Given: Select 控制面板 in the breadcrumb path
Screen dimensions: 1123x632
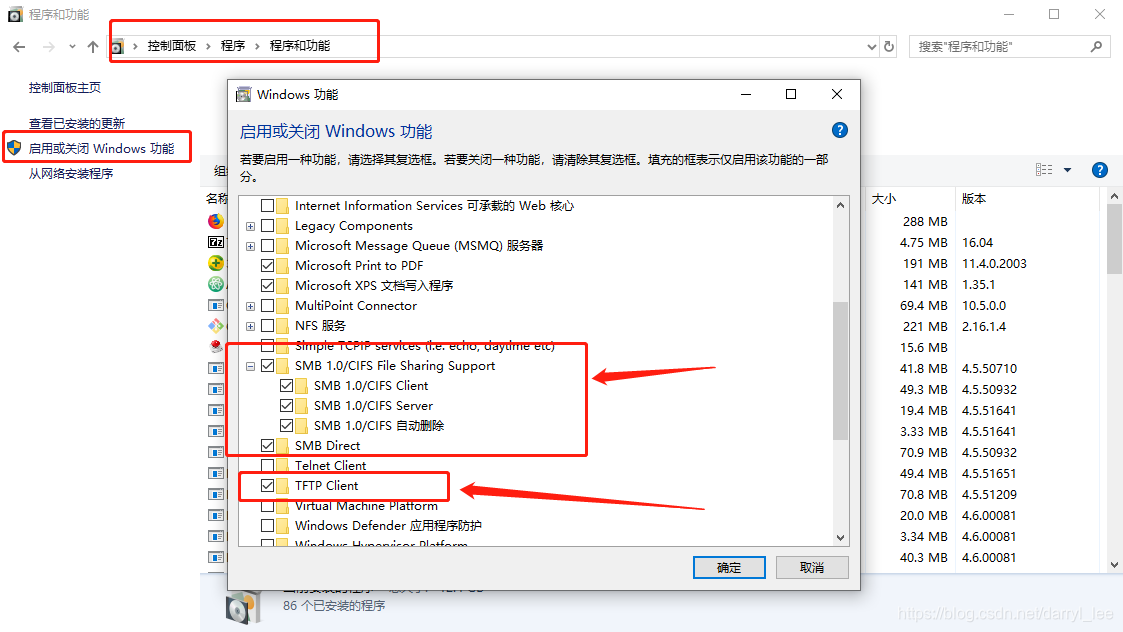Looking at the screenshot, I should click(x=172, y=46).
